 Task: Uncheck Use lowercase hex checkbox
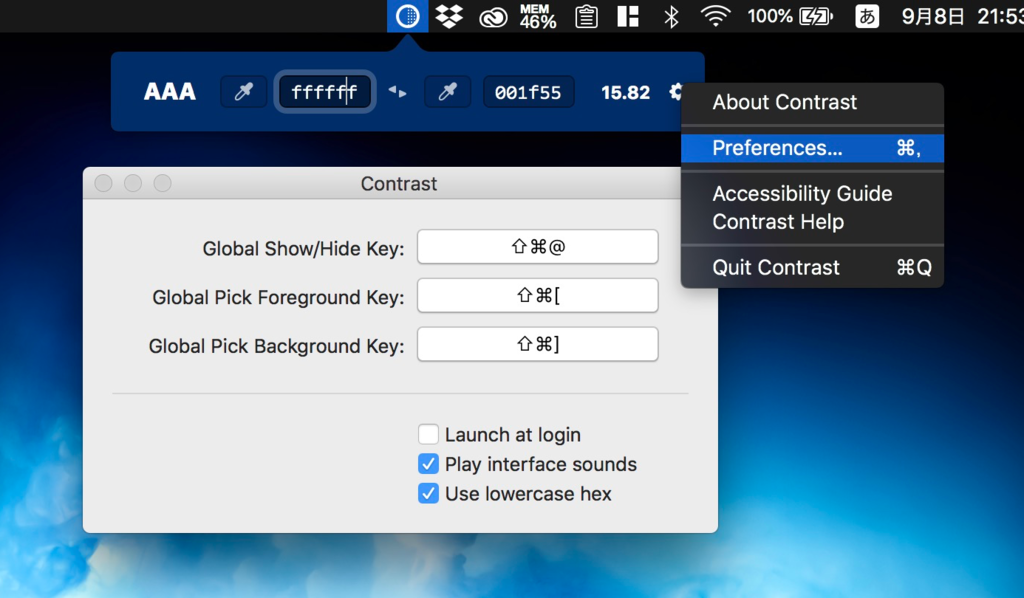point(428,493)
